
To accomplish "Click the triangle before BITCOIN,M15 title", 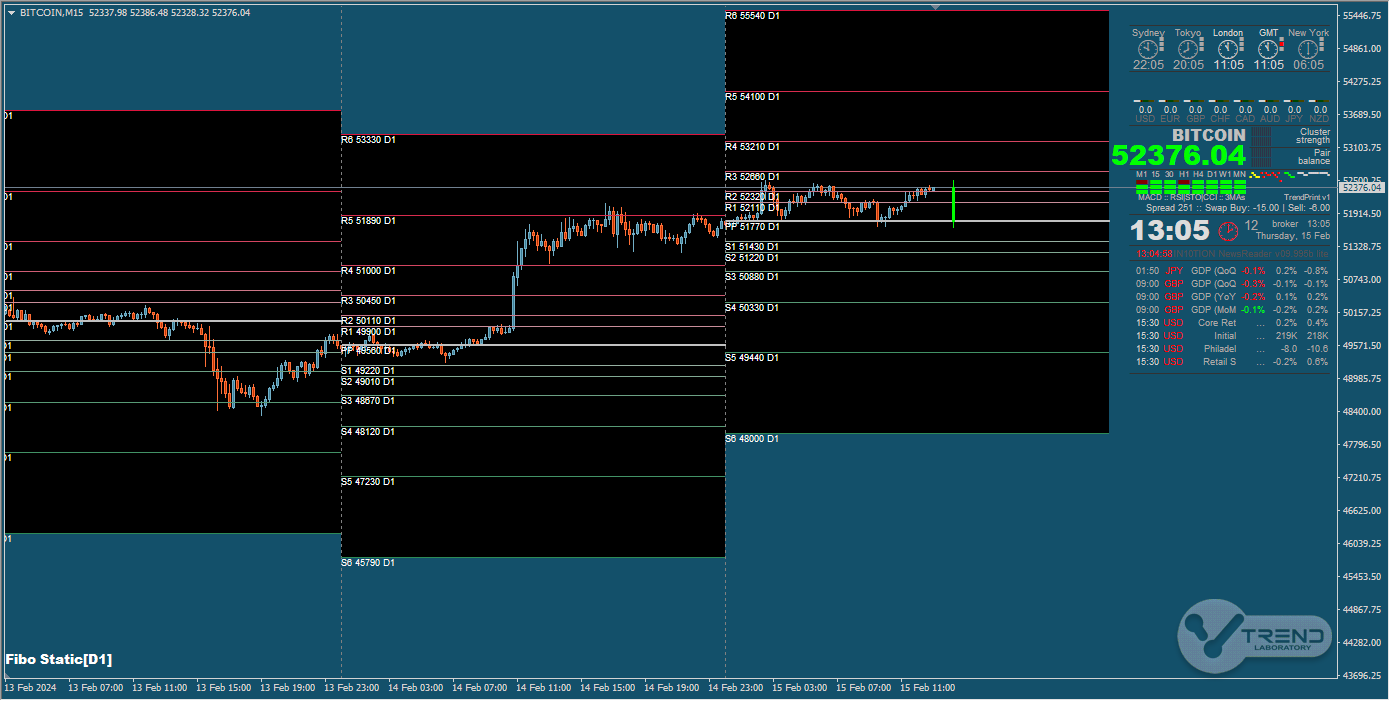I will (11, 13).
